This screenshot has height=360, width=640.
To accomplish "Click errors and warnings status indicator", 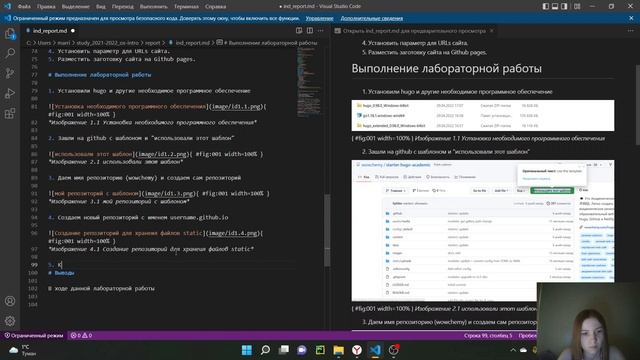I will 81,336.
